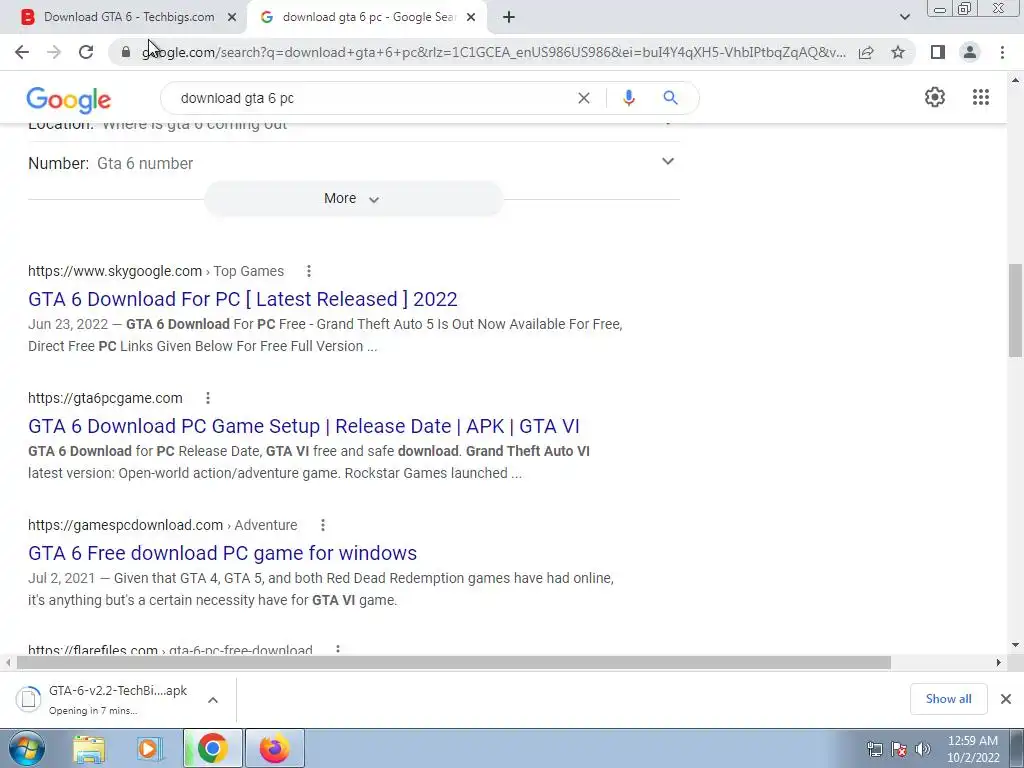
Task: Click the volume speaker tray icon
Action: (923, 749)
